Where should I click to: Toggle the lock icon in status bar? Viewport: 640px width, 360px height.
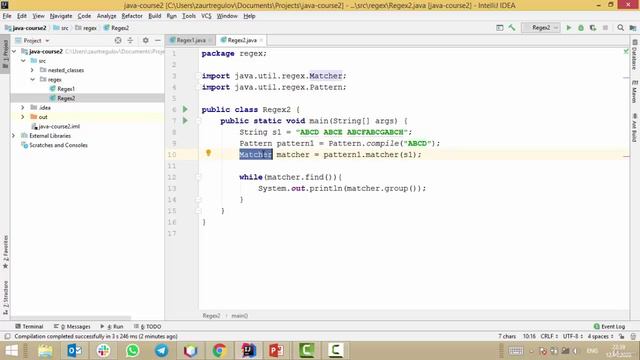click(x=621, y=336)
